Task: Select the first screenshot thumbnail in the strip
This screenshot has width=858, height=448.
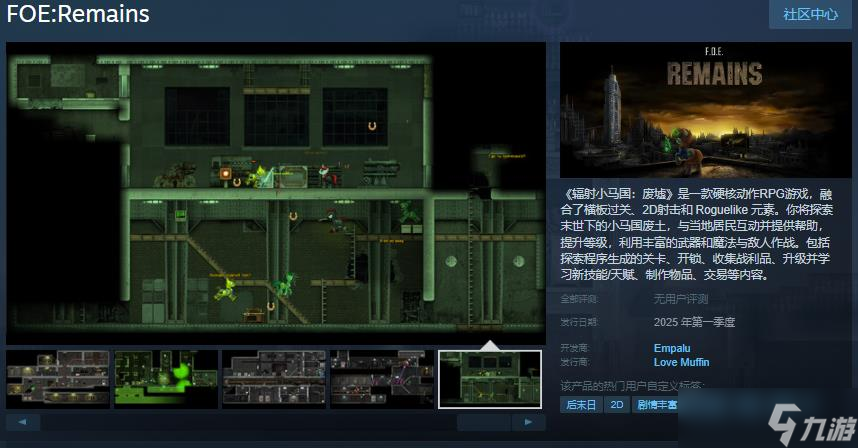Action: [58, 380]
